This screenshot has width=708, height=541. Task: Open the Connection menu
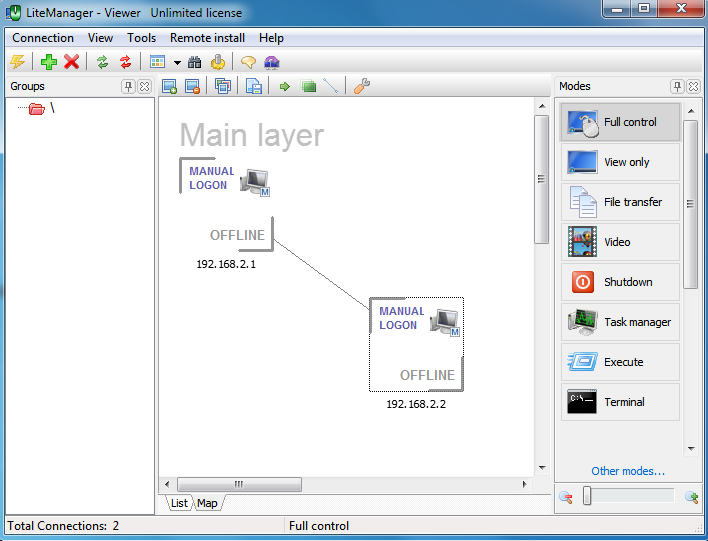click(43, 38)
